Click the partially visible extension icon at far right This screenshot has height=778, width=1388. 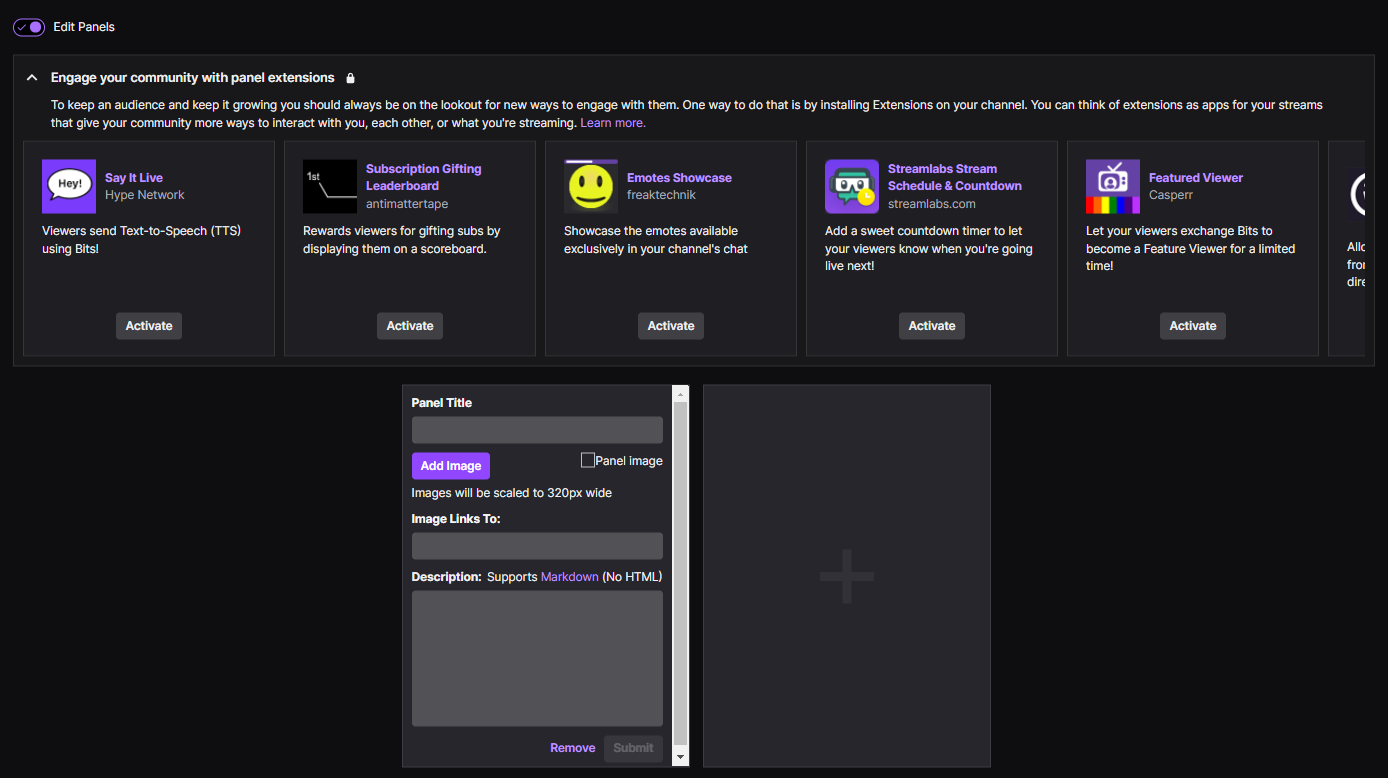click(x=1358, y=194)
